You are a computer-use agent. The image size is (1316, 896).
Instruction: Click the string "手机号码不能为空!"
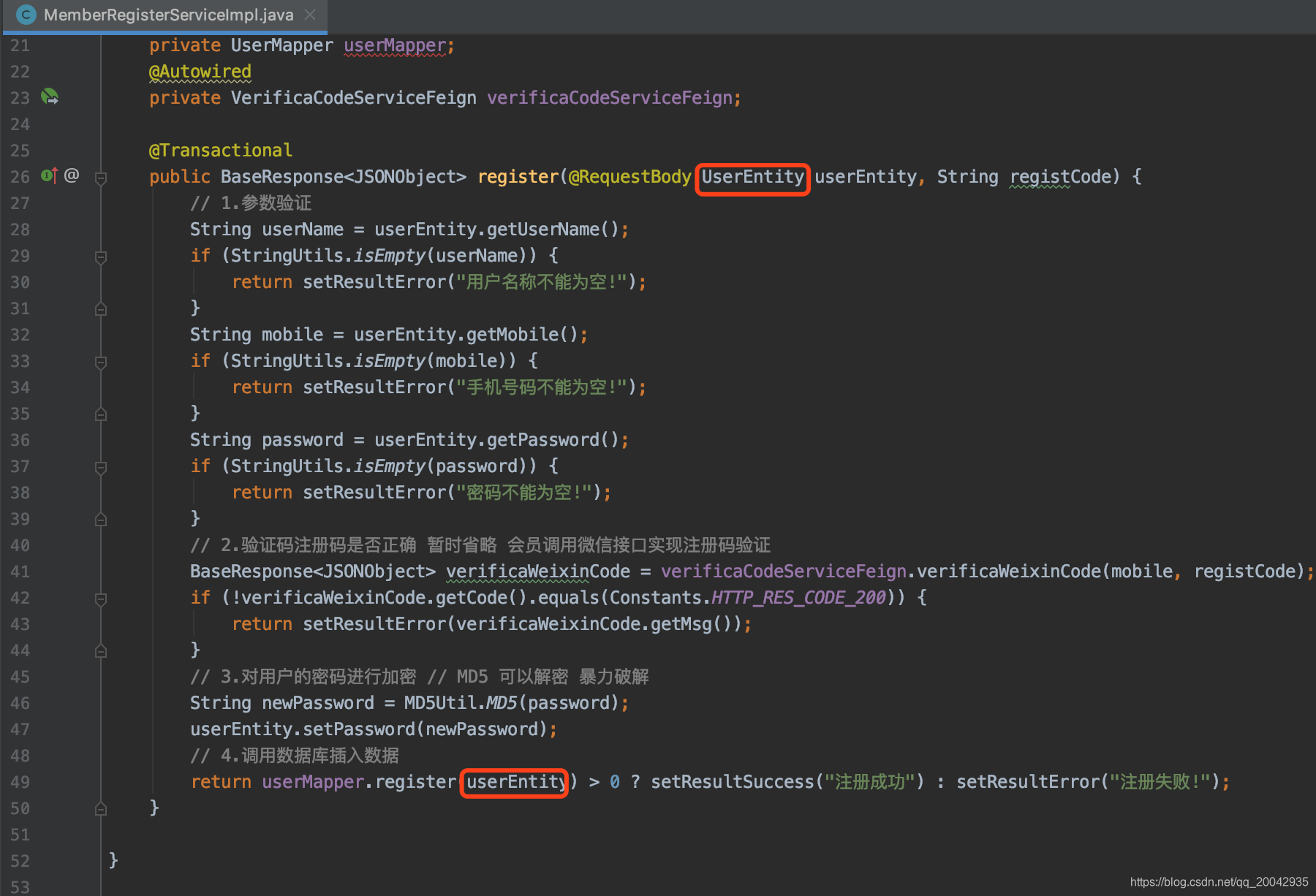(541, 387)
